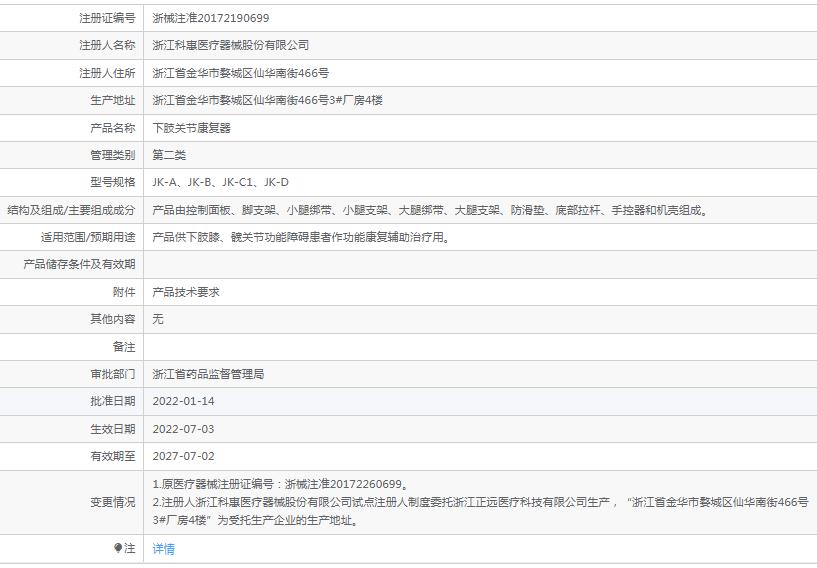The image size is (817, 568).
Task: Select registration number 浙械注准20172190699
Action: click(211, 18)
